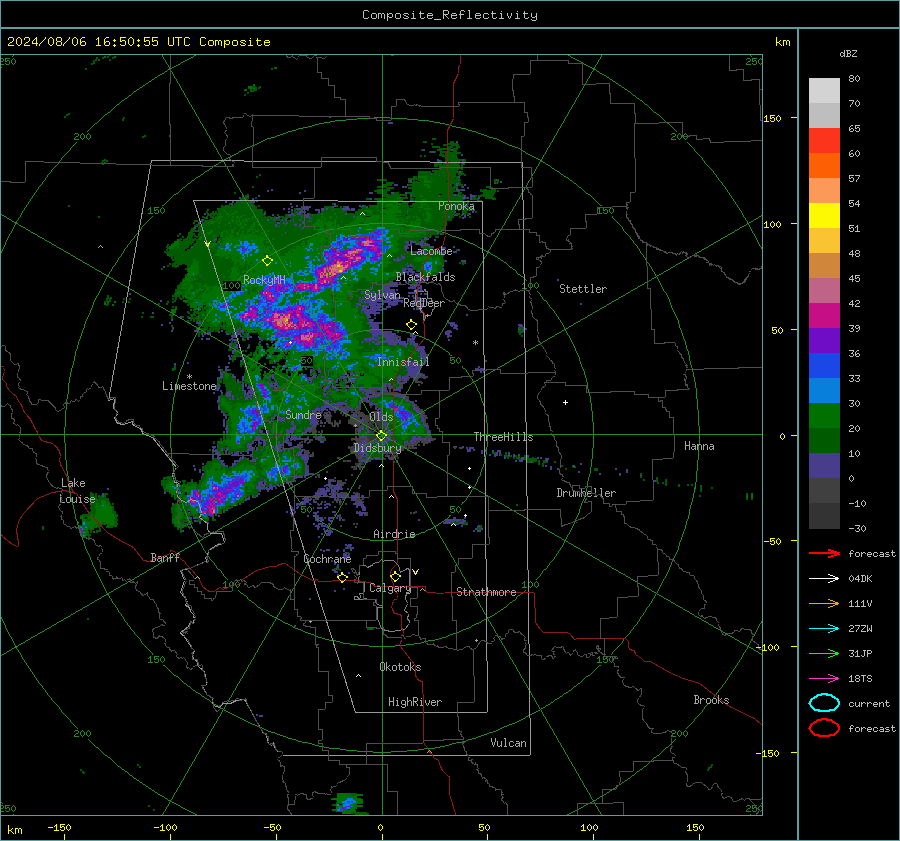This screenshot has width=900, height=841.
Task: Click the ThreeHills town label
Action: (503, 437)
